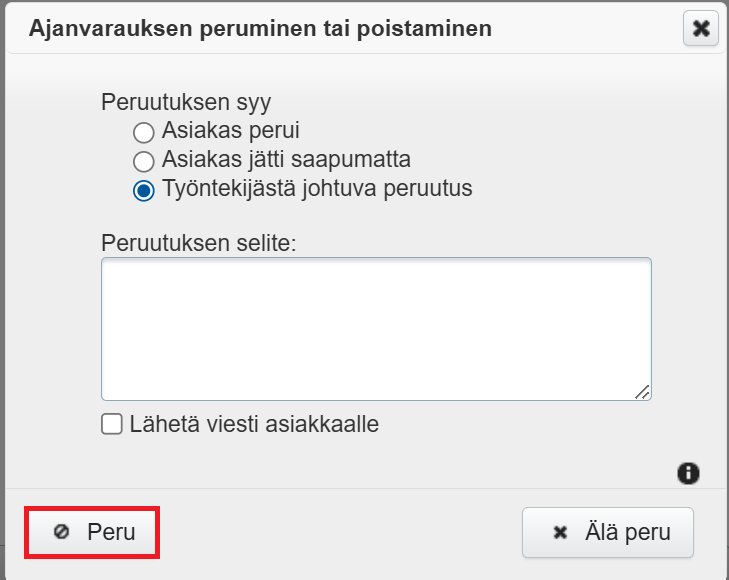The height and width of the screenshot is (580, 729).
Task: Click the text area resize handle
Action: point(642,392)
